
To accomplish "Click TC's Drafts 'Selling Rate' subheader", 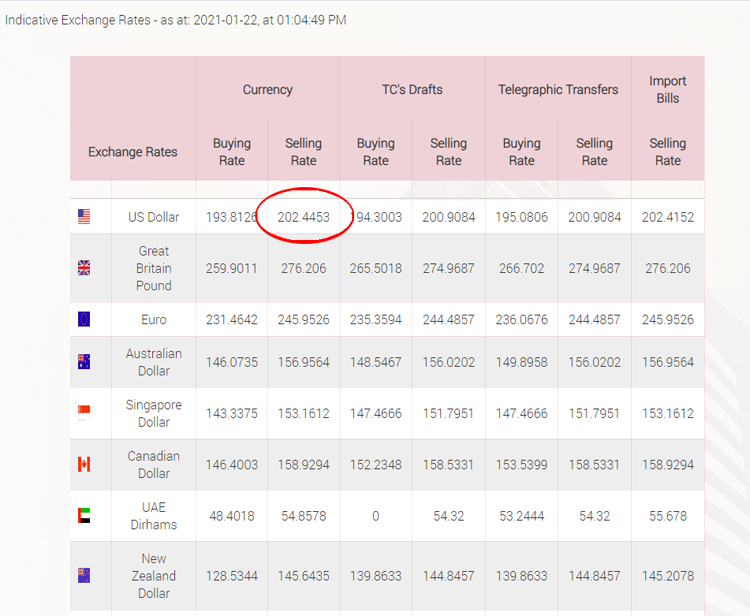I will coord(448,152).
